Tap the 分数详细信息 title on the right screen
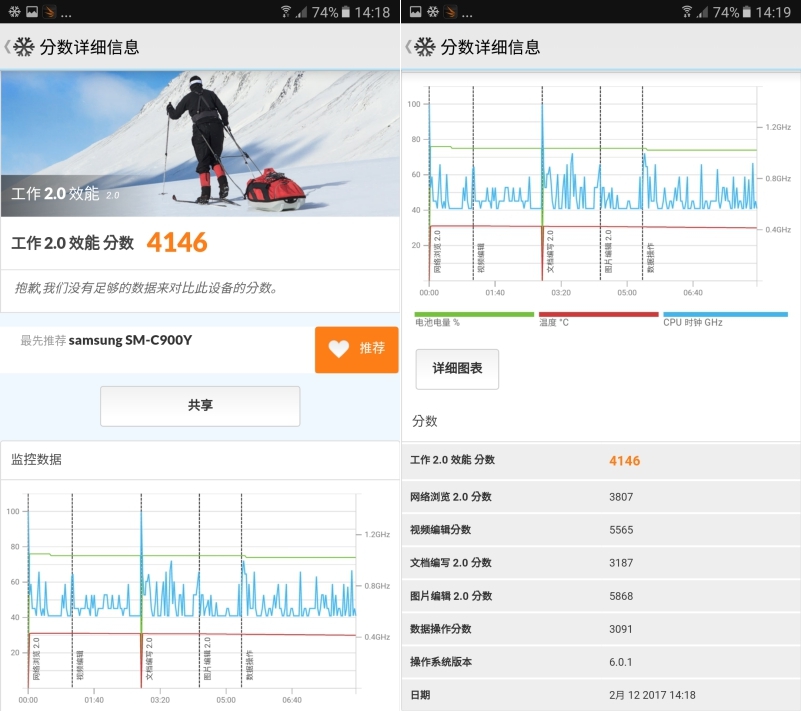 (490, 47)
